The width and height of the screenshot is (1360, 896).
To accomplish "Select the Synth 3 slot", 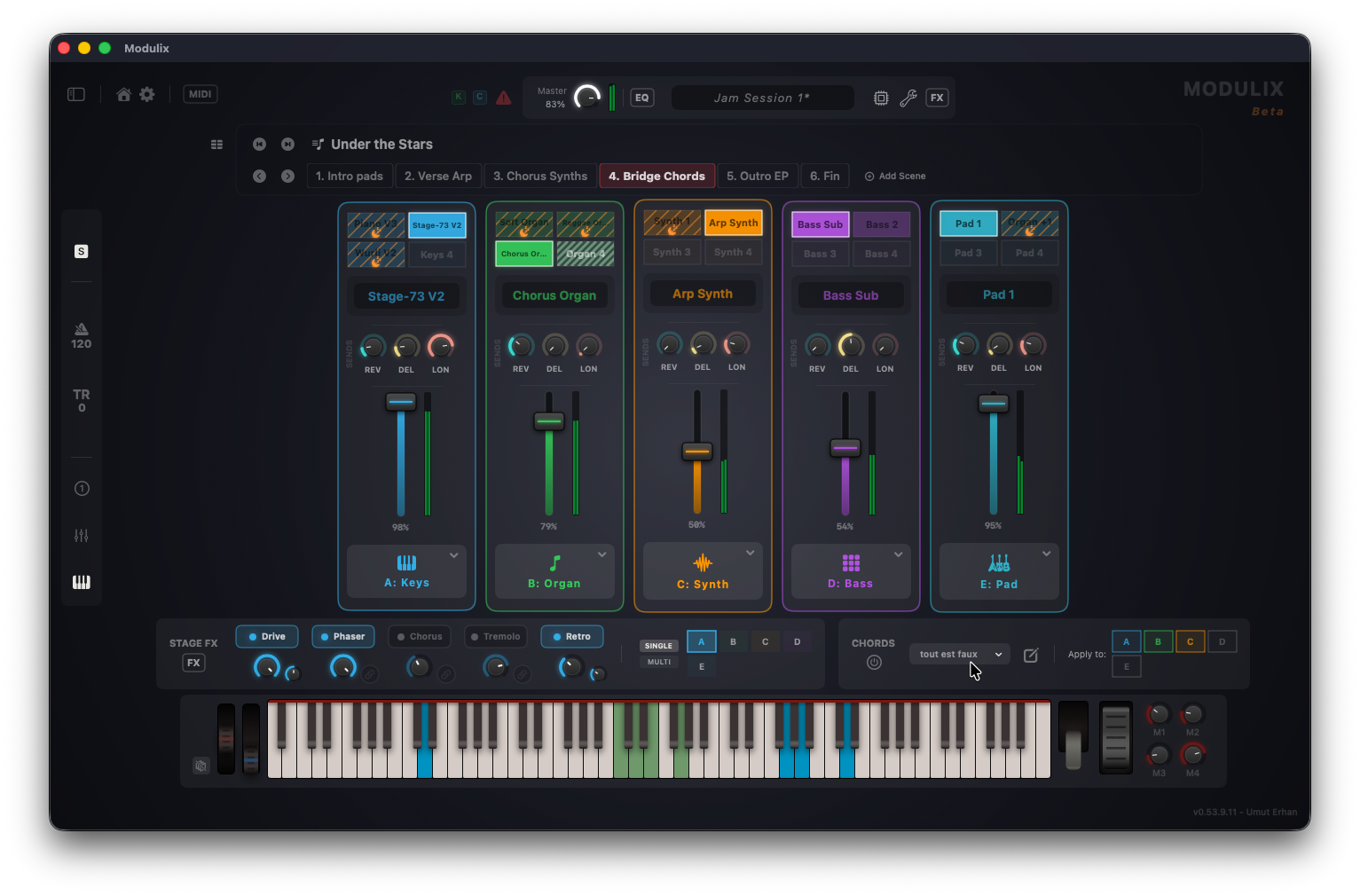I will (672, 252).
